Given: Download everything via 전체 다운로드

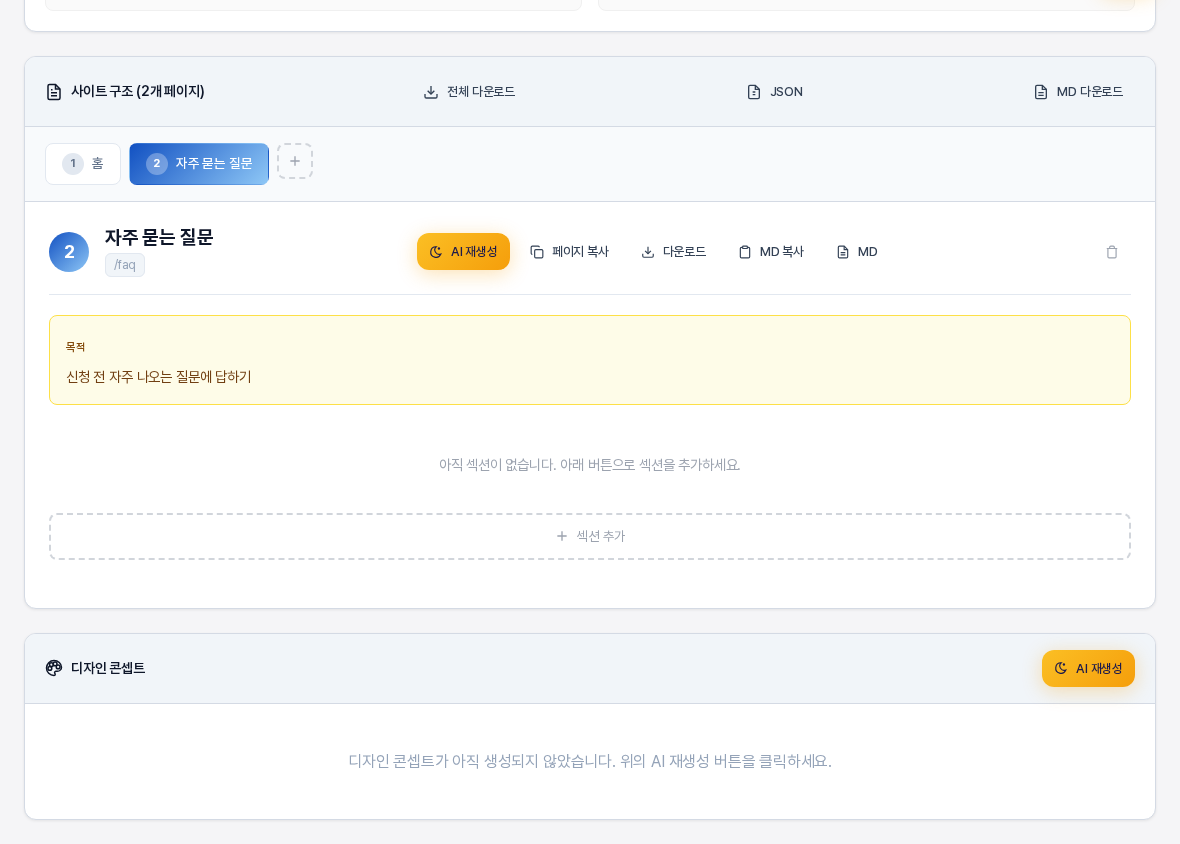Looking at the screenshot, I should coord(470,92).
